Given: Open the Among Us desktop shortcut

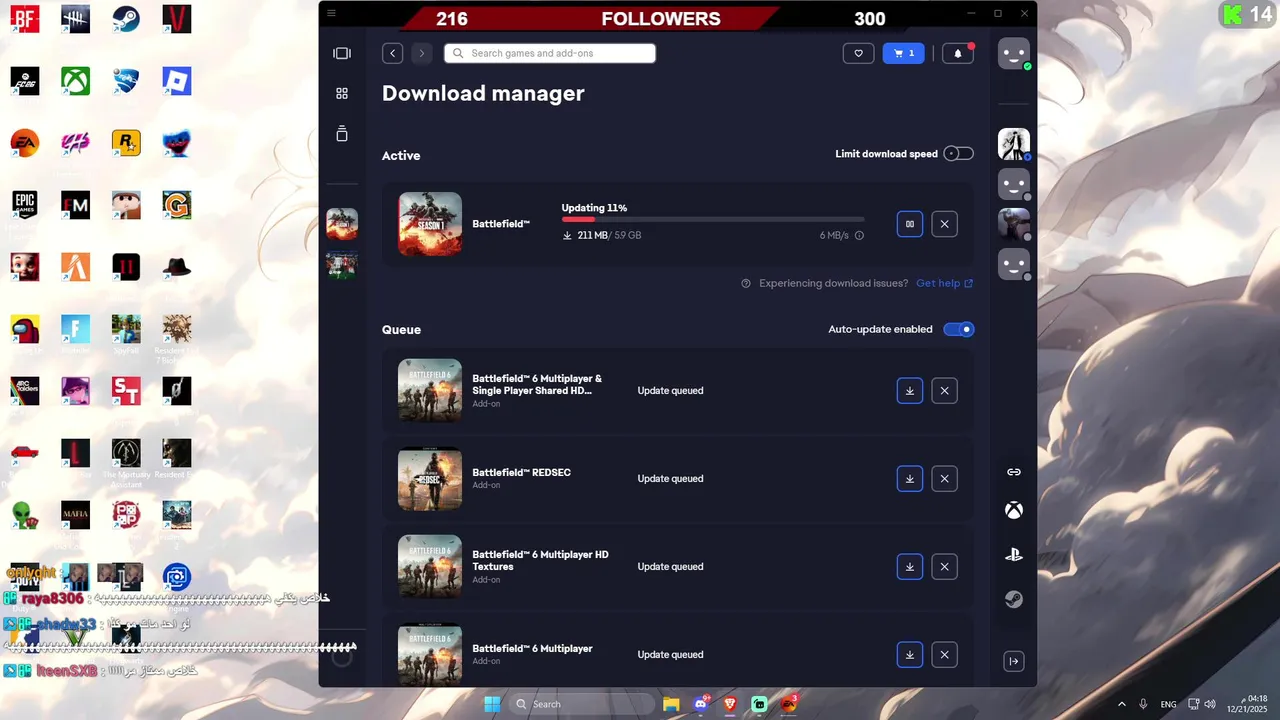Looking at the screenshot, I should click(25, 329).
